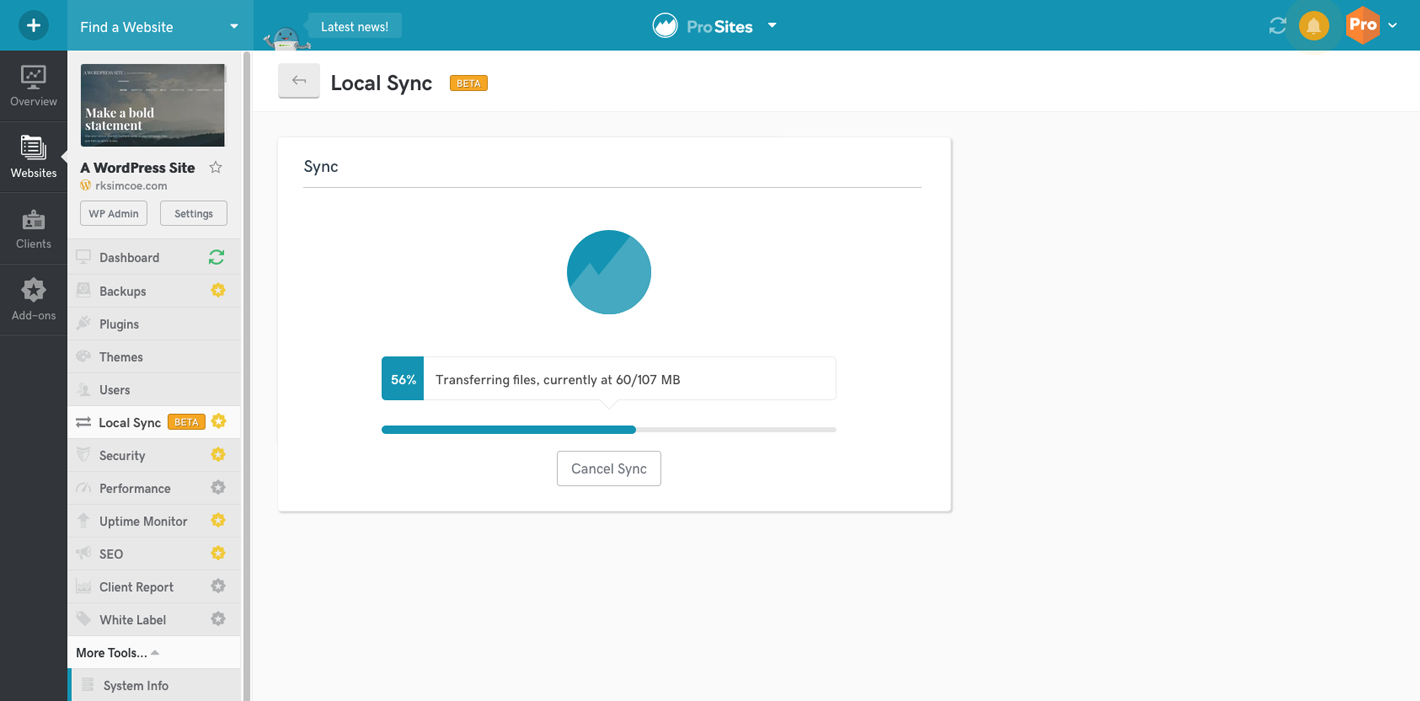The height and width of the screenshot is (701, 1420).
Task: Open the Overview section
Action: point(33,86)
